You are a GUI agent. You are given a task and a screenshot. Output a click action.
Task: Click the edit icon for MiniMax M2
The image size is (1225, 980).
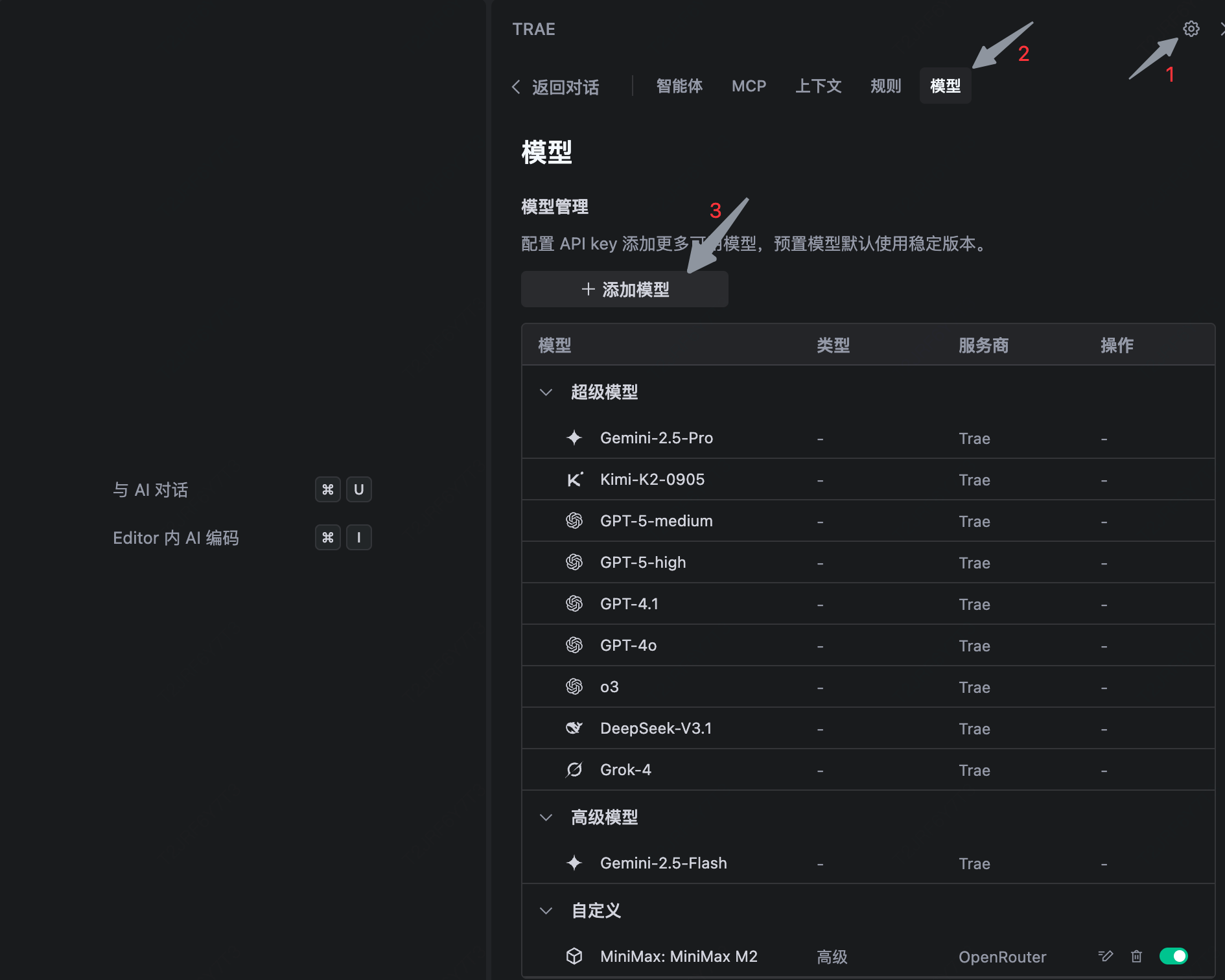1106,956
